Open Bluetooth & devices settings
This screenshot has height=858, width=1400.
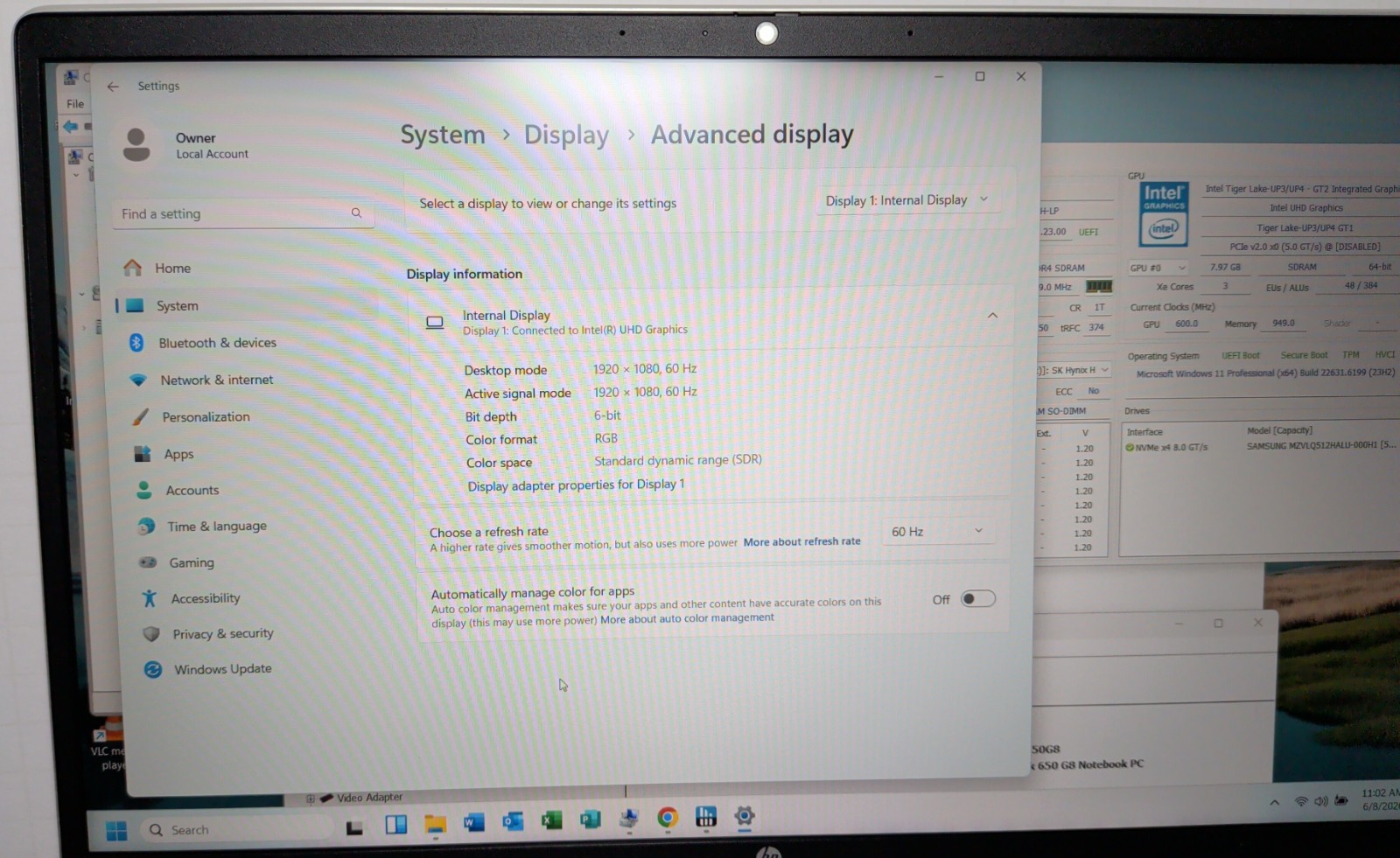pyautogui.click(x=217, y=343)
